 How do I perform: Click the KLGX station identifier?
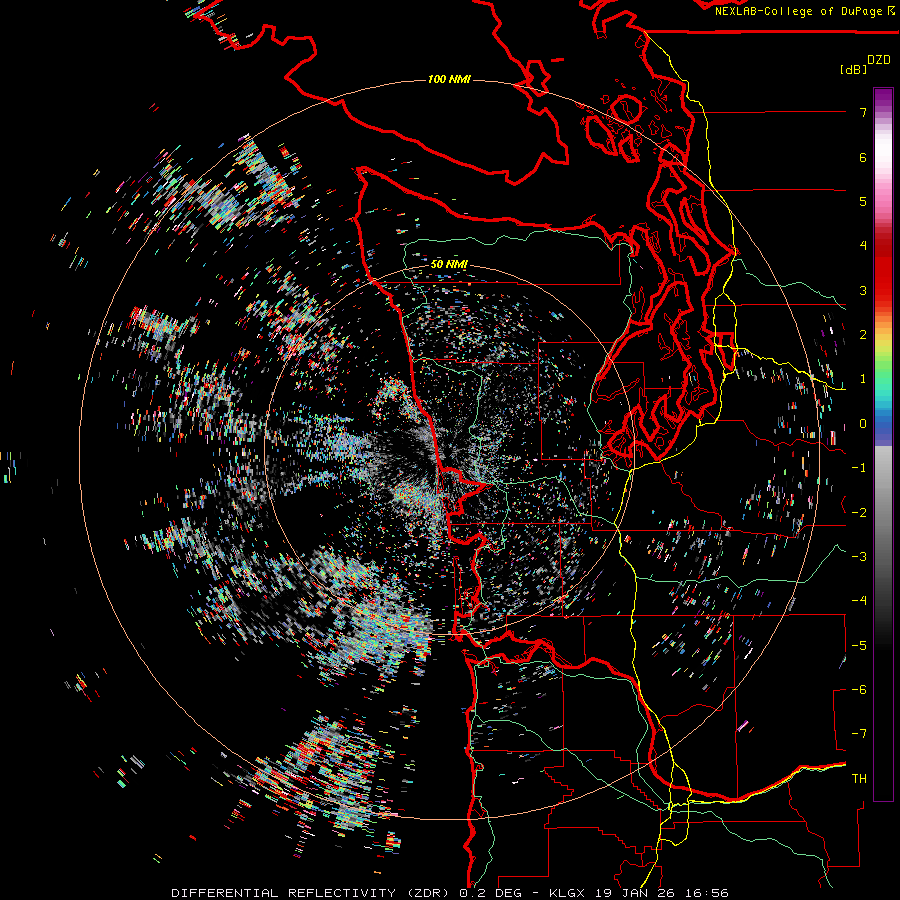(567, 893)
